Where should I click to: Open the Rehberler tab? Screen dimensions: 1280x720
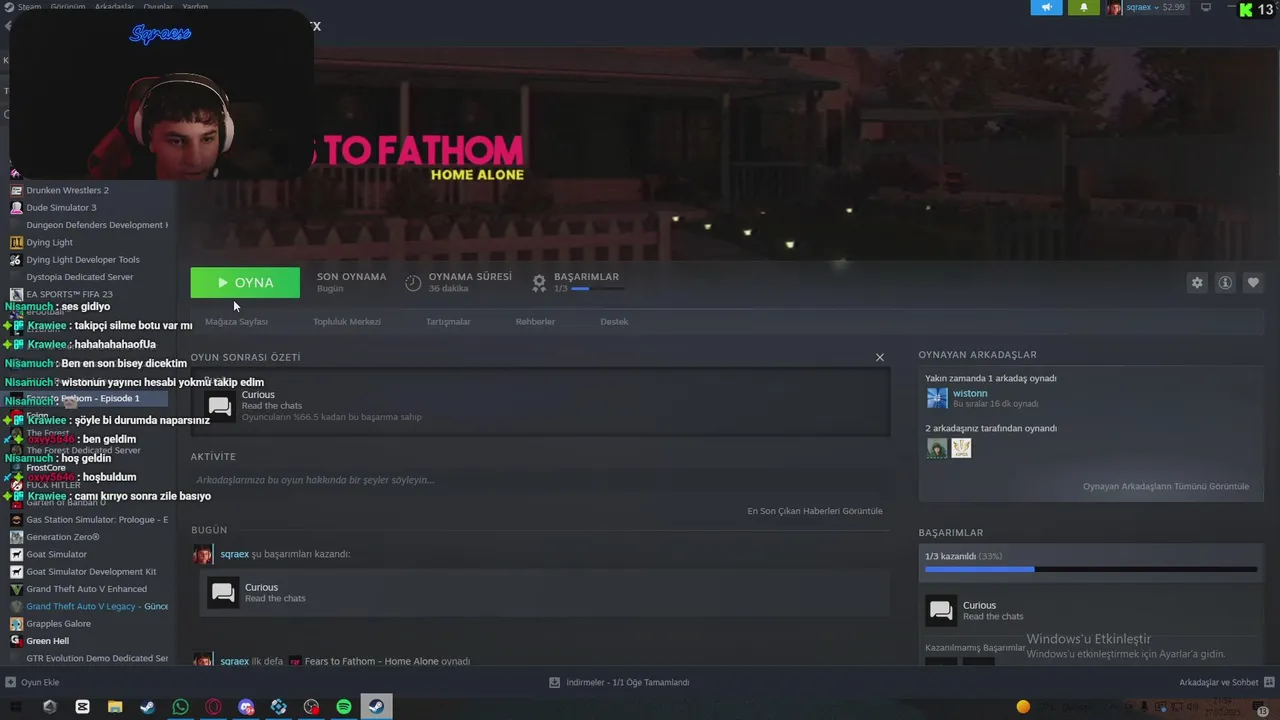tap(535, 322)
